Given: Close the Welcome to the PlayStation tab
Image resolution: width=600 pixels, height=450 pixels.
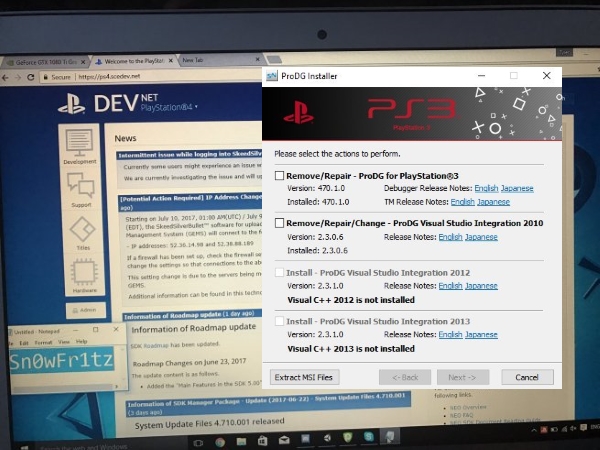Looking at the screenshot, I should coord(171,60).
